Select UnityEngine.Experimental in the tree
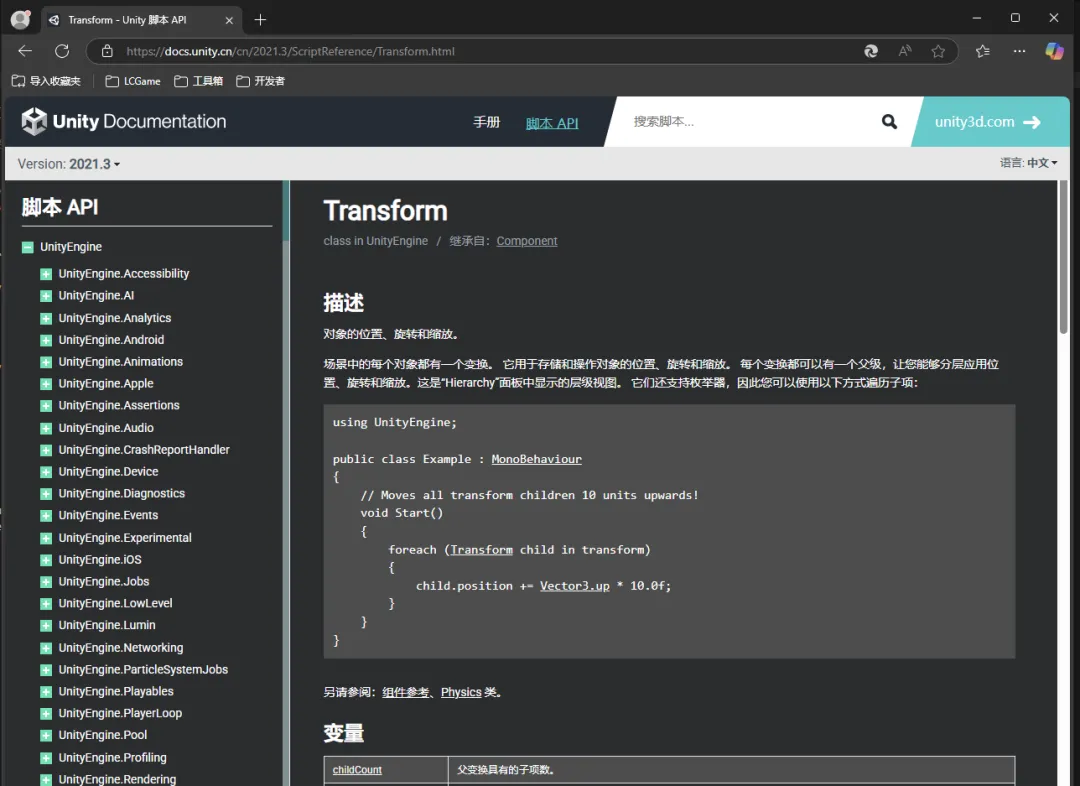This screenshot has height=786, width=1080. coord(125,538)
